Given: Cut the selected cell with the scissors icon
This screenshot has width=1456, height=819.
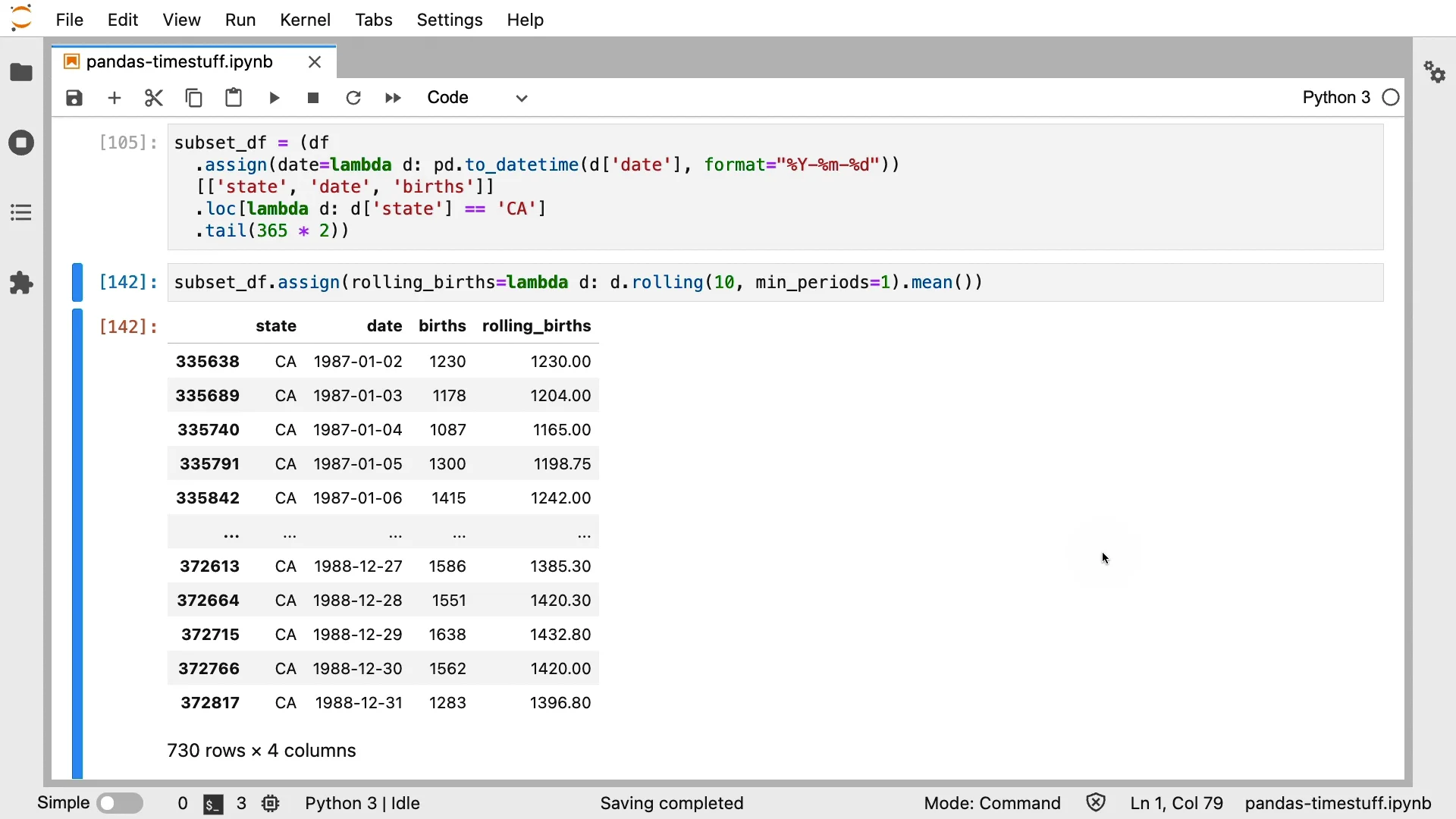Looking at the screenshot, I should point(154,98).
